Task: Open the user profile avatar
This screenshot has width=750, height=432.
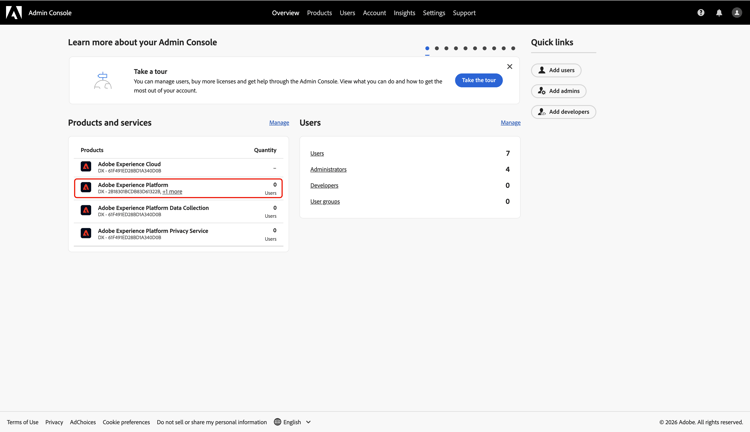Action: 737,13
